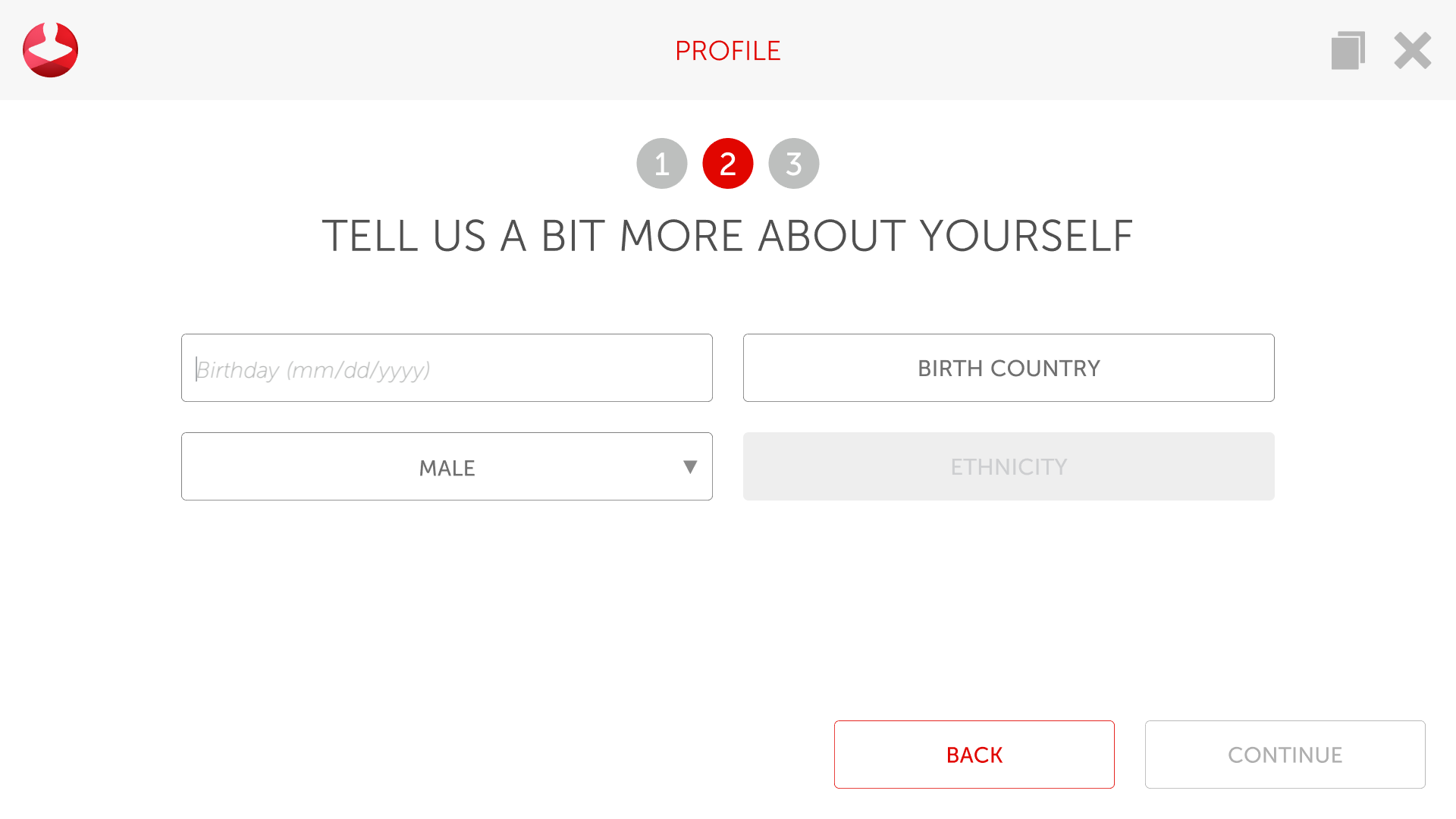
Task: Close the profile screen with the X
Action: pos(1412,51)
